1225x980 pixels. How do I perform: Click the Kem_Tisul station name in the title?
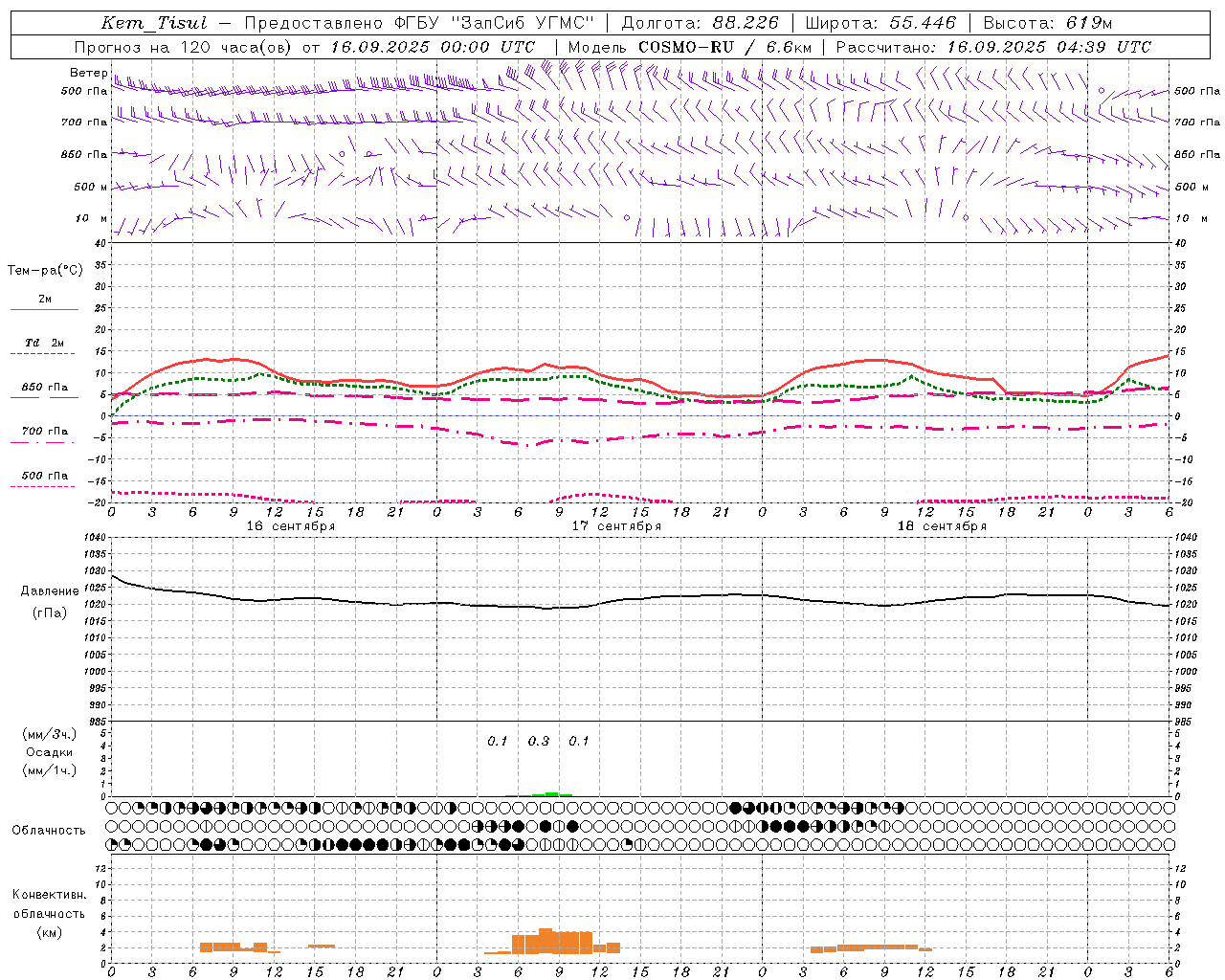click(155, 23)
